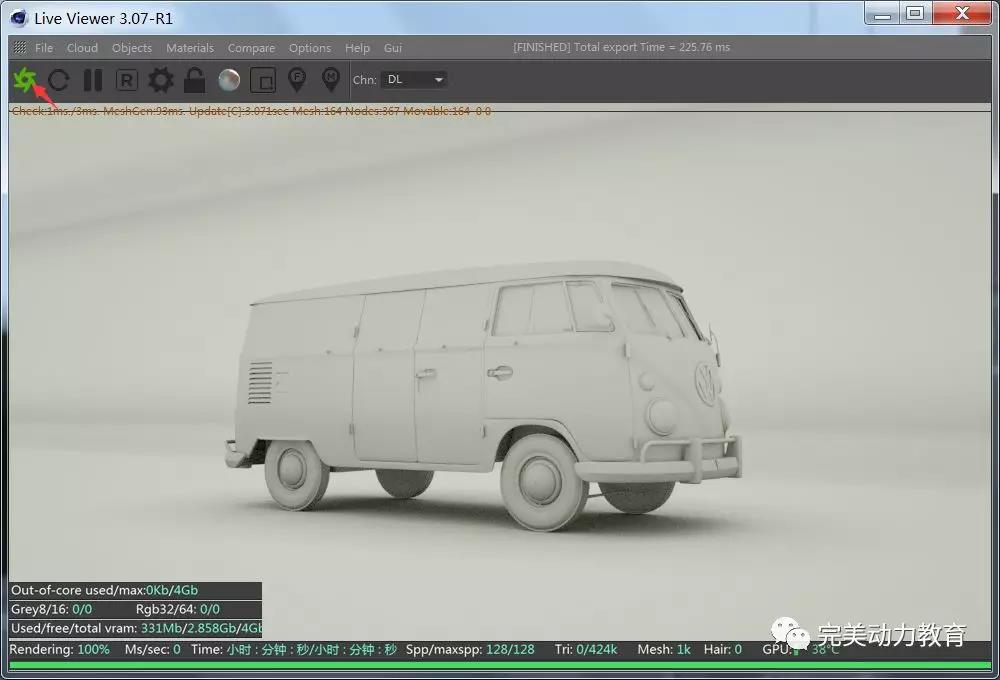Expand the Chn channel dropdown showing DL

tap(414, 80)
